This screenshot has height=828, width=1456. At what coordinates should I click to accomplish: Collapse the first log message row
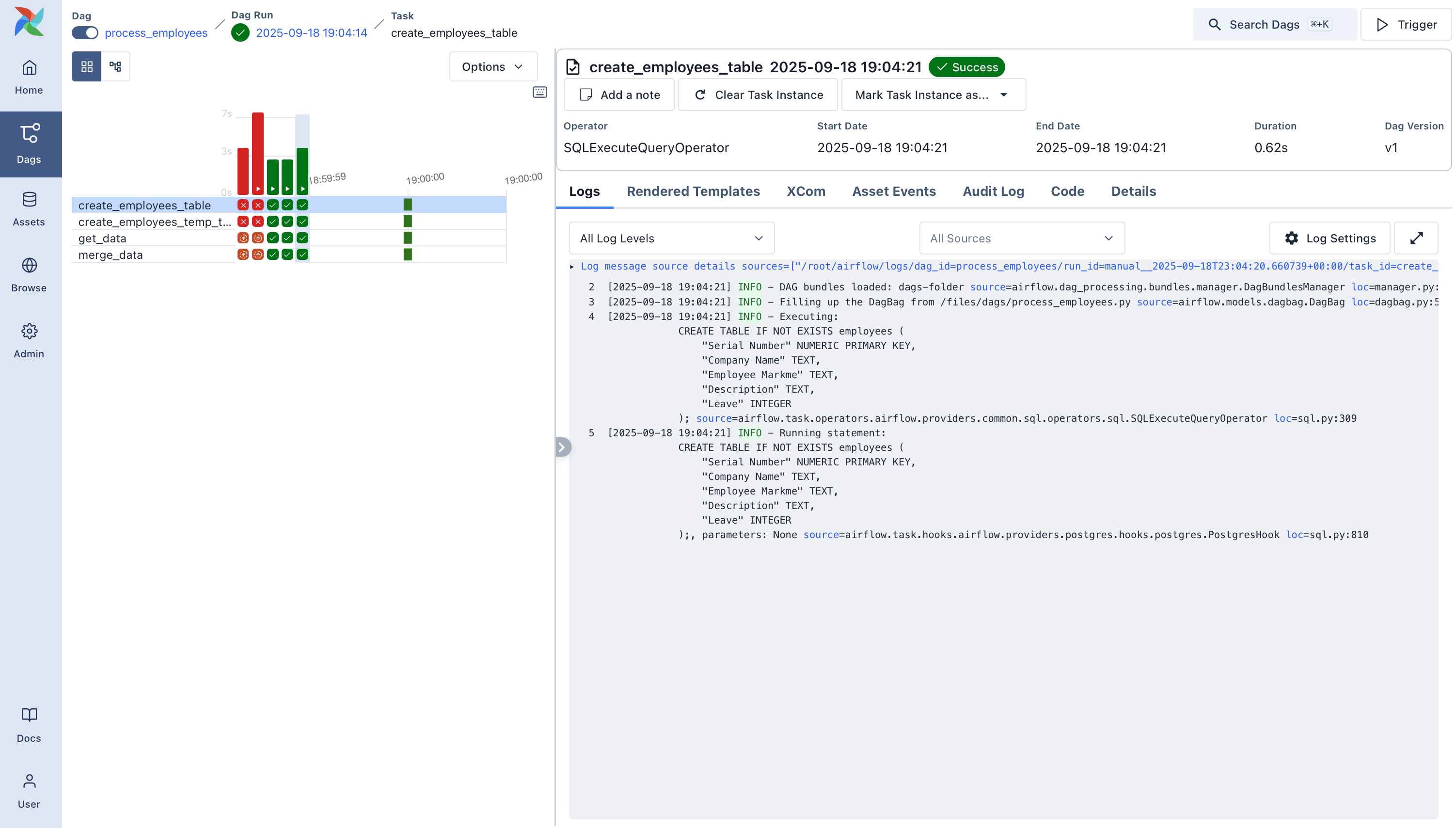point(572,266)
